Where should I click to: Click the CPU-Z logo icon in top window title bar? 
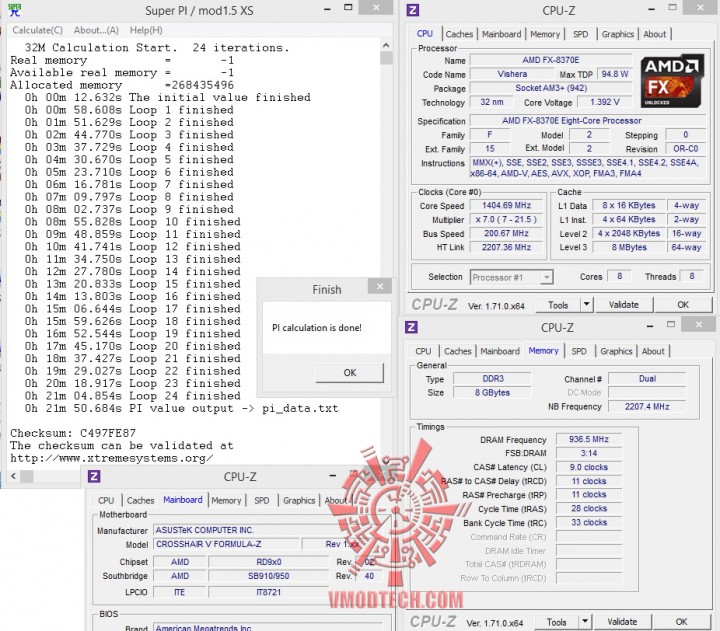413,10
